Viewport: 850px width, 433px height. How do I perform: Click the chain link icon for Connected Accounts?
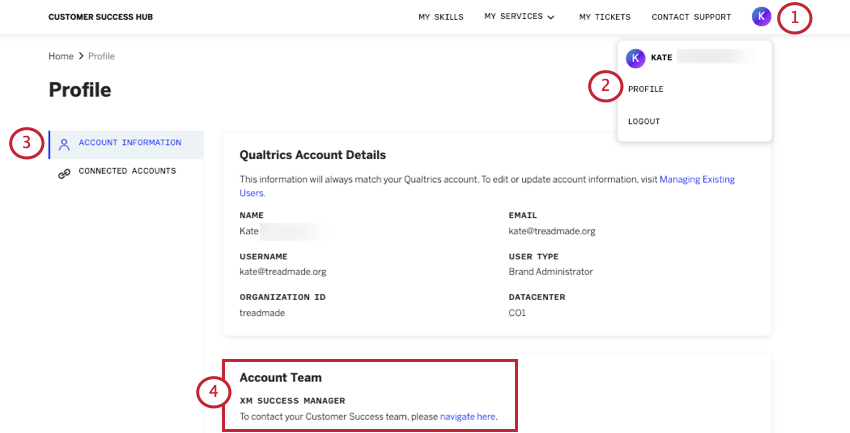pos(65,173)
